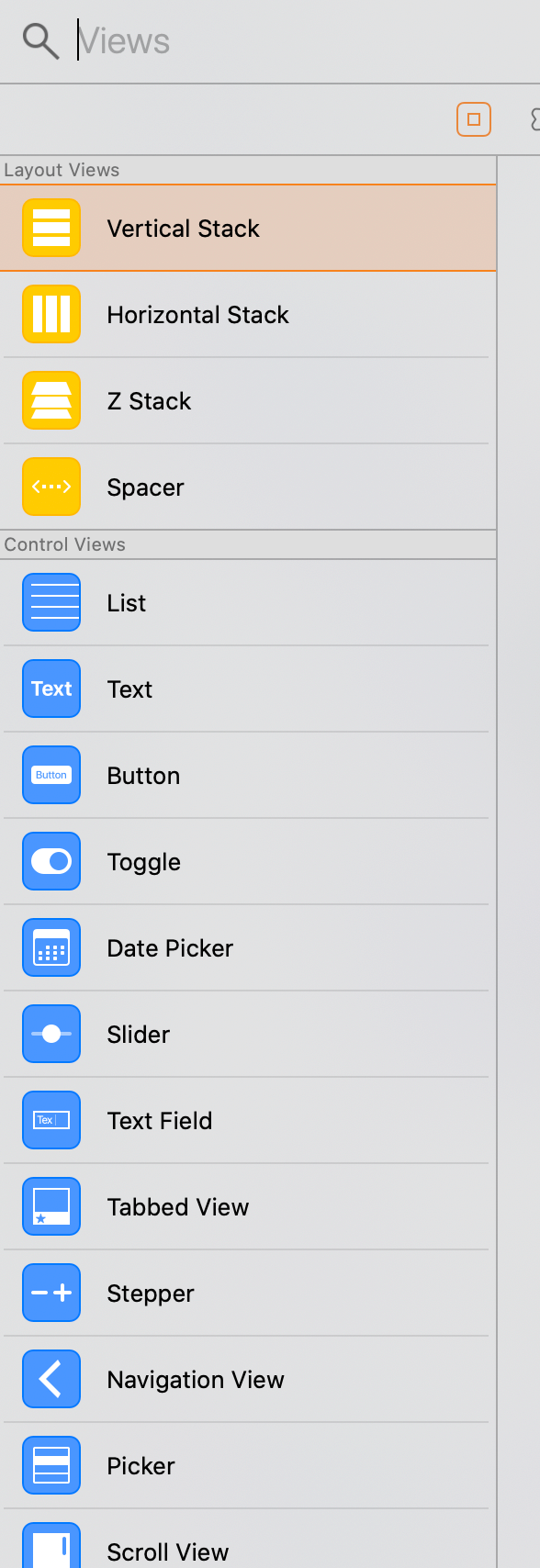Select the Stepper minus-plus icon

point(51,1293)
